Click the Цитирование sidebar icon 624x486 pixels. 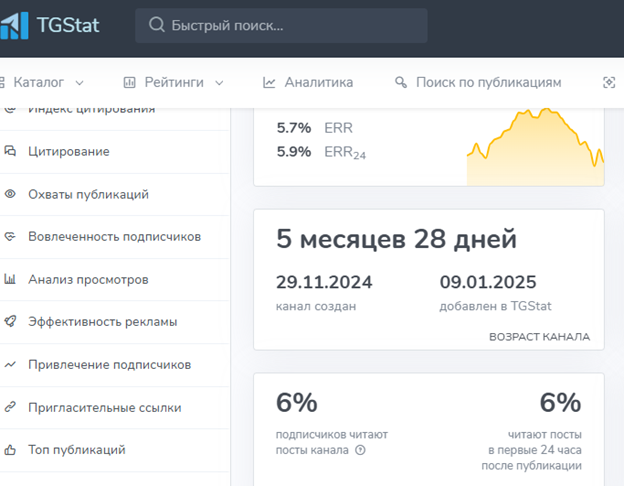tap(10, 152)
